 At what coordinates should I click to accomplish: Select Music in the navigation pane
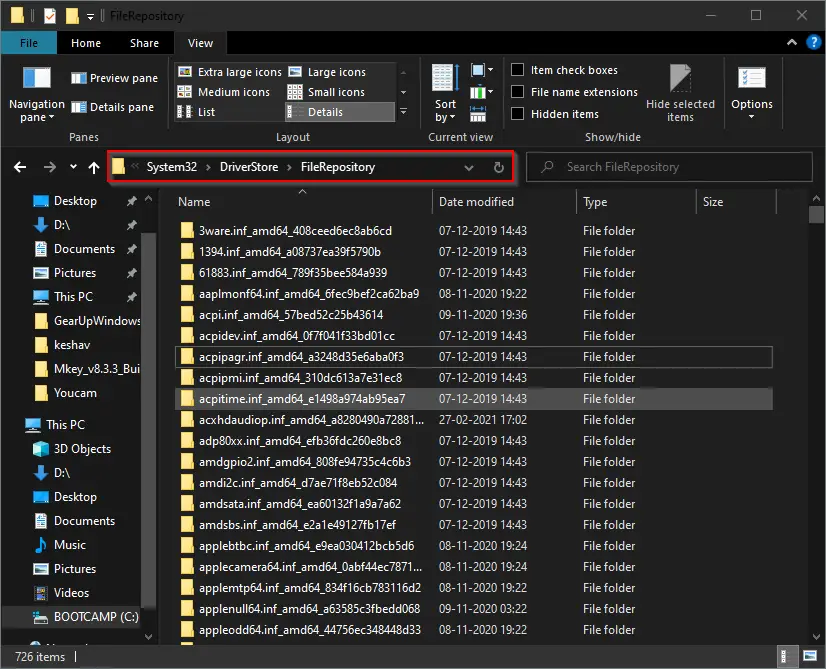point(60,545)
